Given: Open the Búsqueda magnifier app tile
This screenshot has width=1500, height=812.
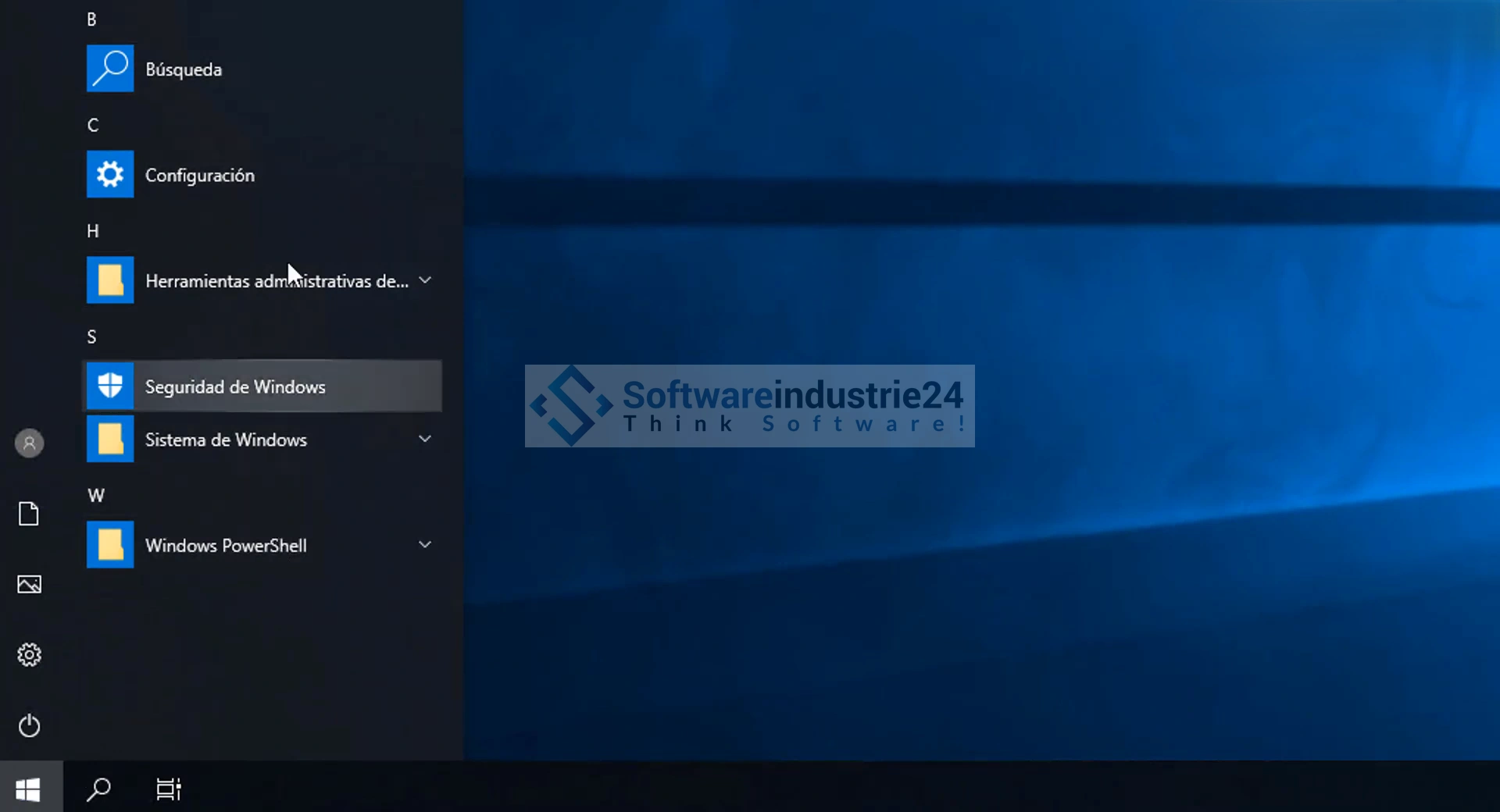Looking at the screenshot, I should pos(110,69).
